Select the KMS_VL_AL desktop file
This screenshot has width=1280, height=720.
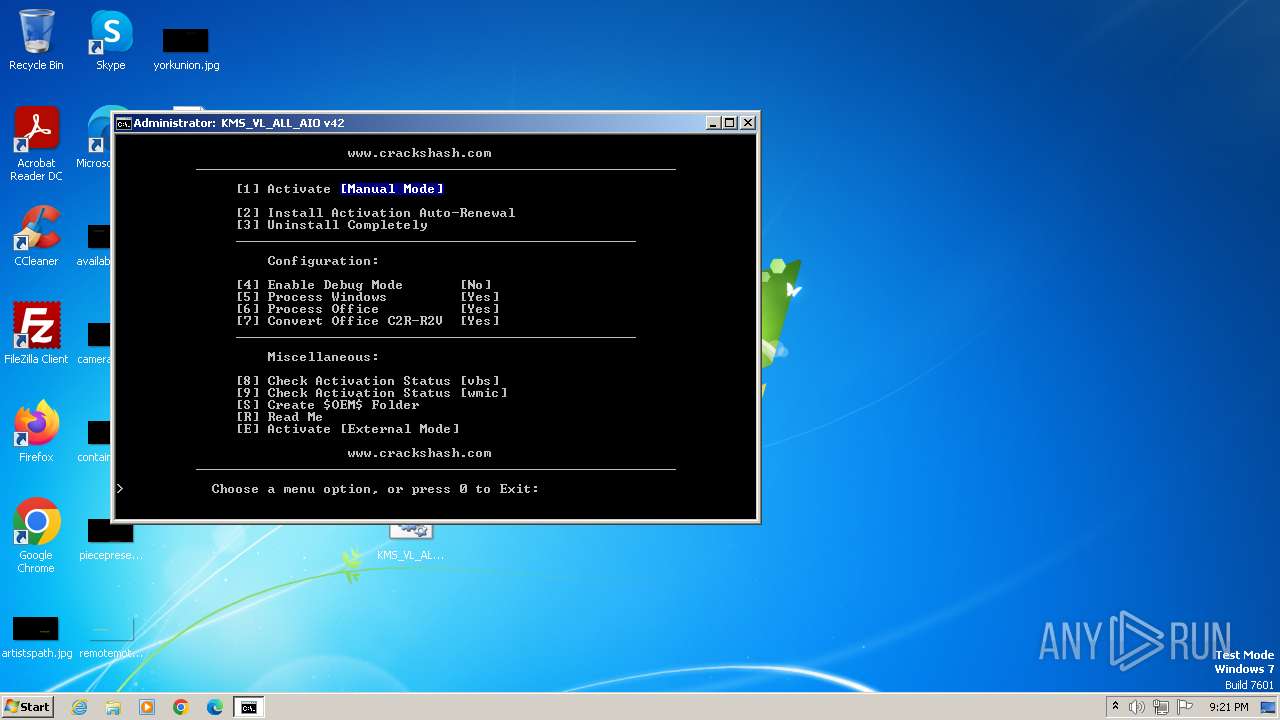[410, 541]
